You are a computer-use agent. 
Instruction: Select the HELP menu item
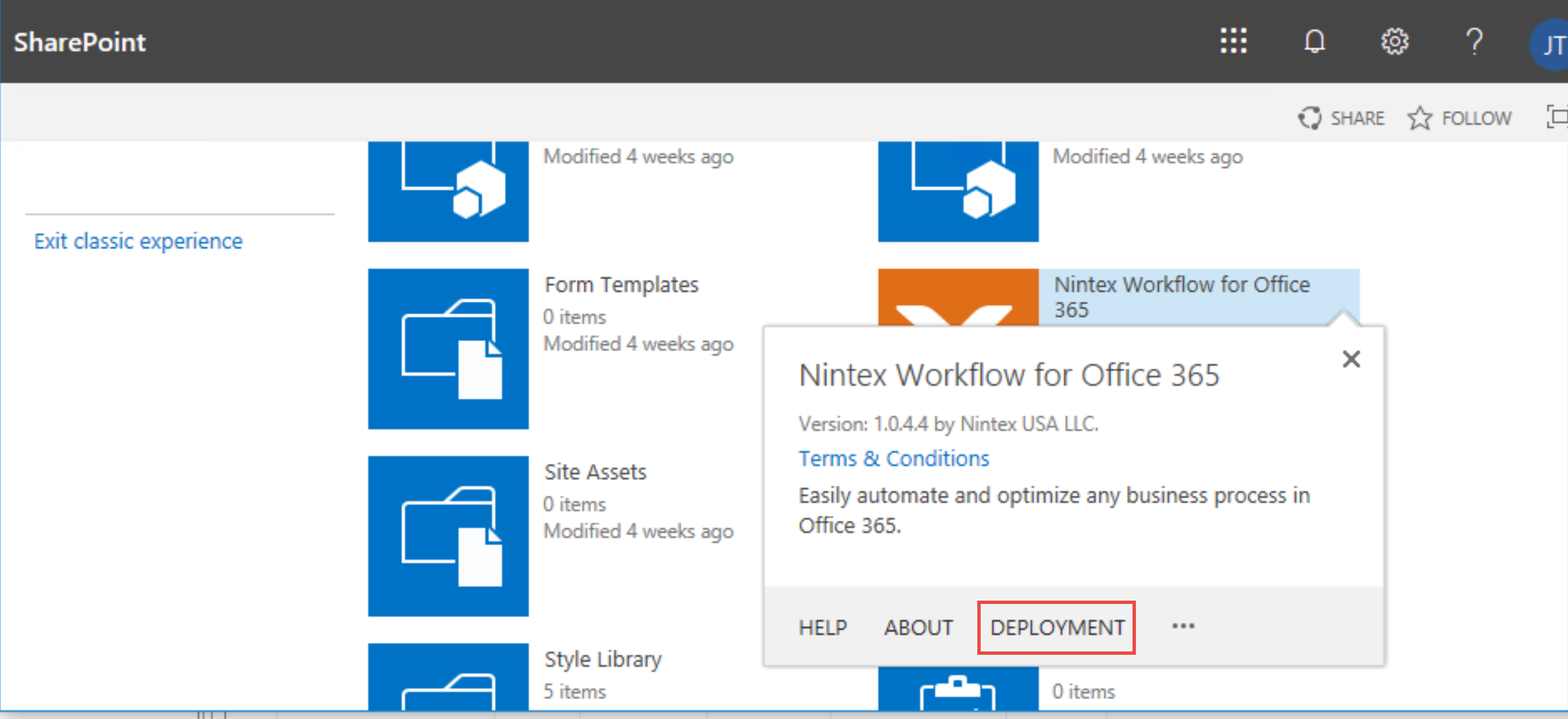(823, 627)
